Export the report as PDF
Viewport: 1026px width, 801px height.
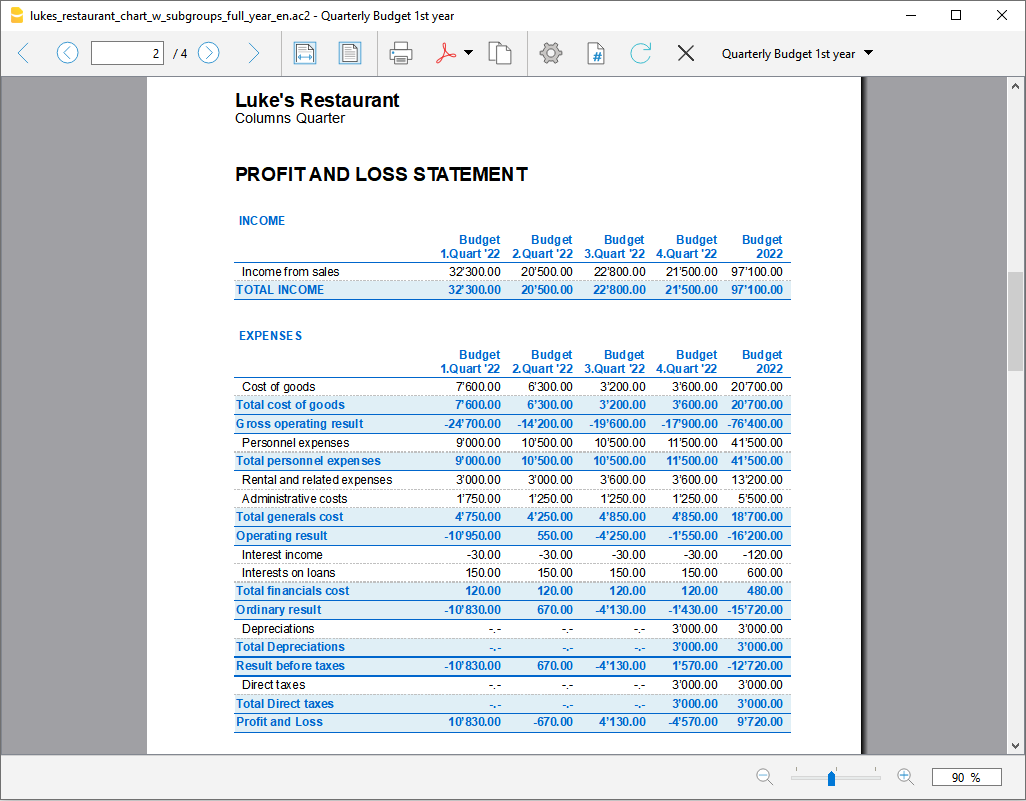click(x=445, y=53)
